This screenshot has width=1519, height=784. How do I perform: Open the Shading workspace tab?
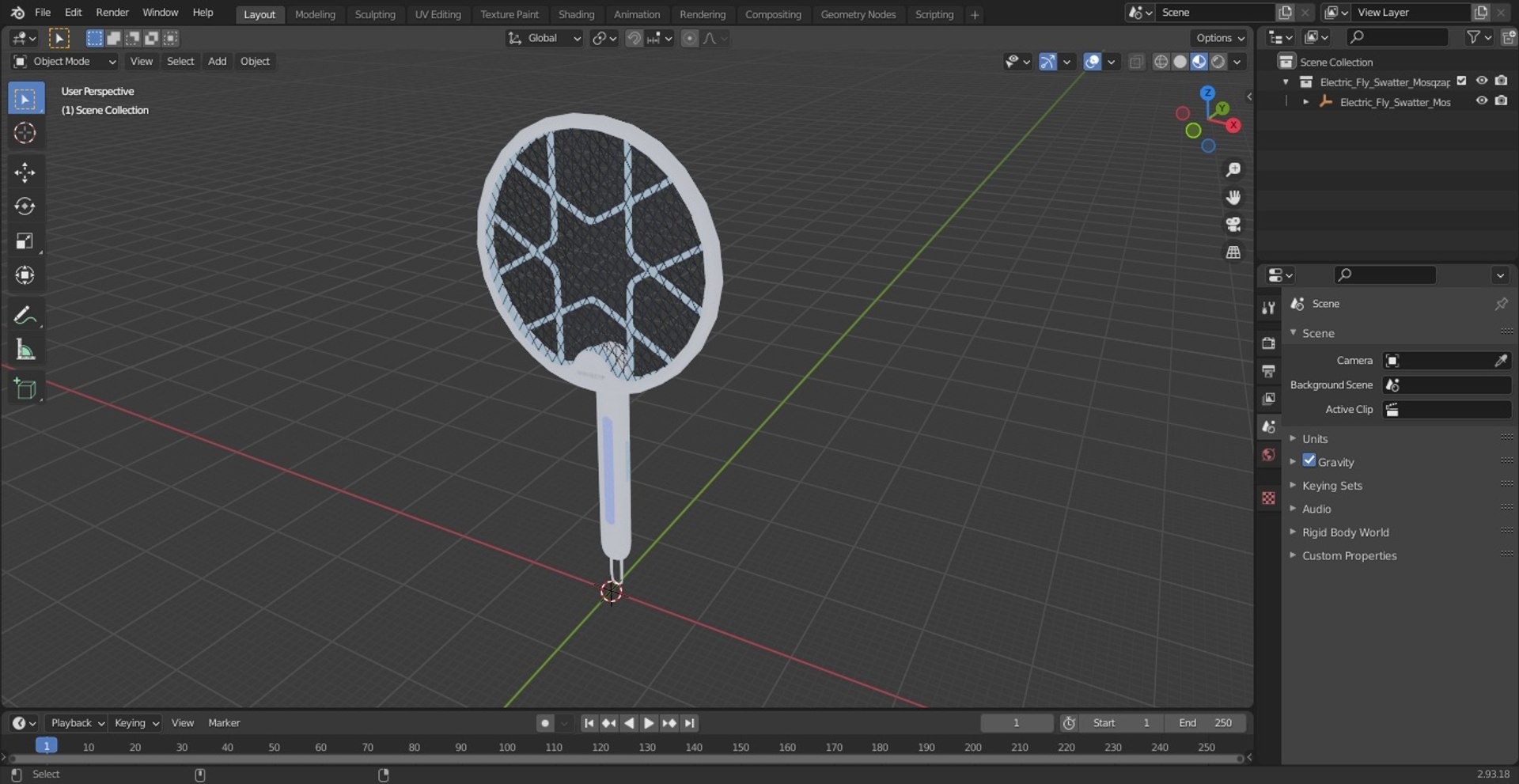pyautogui.click(x=576, y=14)
